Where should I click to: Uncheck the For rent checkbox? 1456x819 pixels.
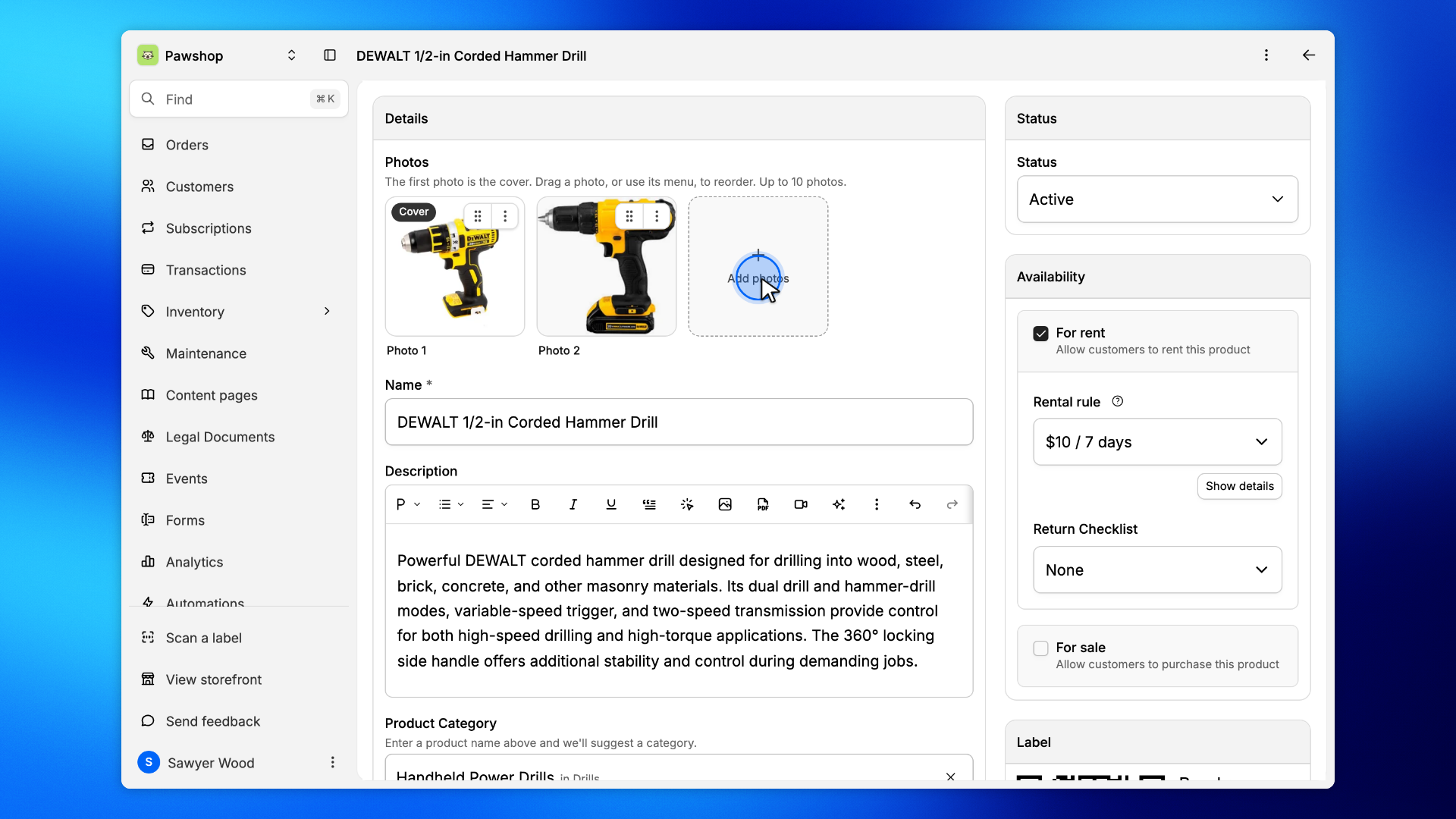[x=1040, y=334]
